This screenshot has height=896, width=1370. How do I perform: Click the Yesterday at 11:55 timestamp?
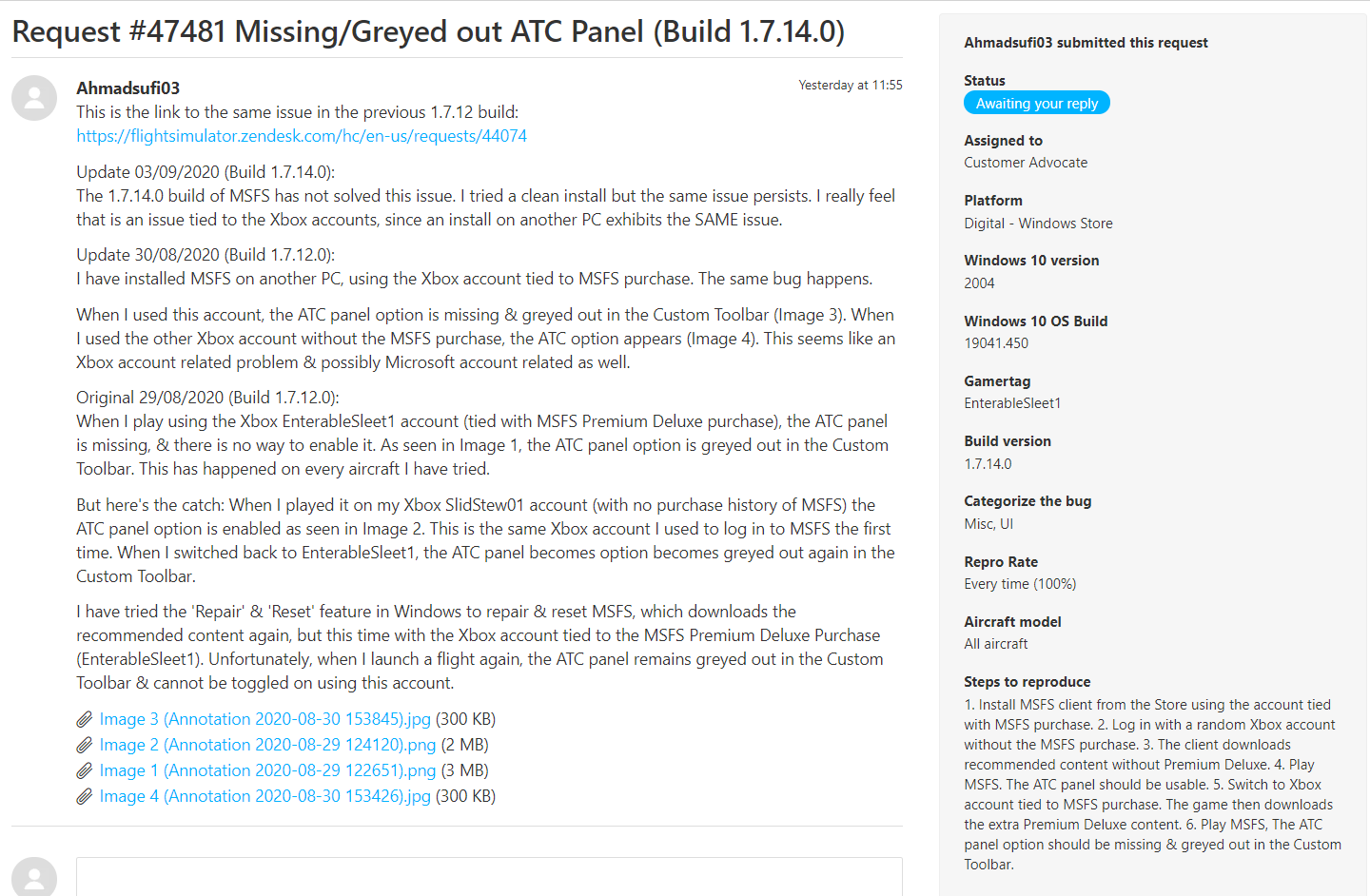click(850, 85)
